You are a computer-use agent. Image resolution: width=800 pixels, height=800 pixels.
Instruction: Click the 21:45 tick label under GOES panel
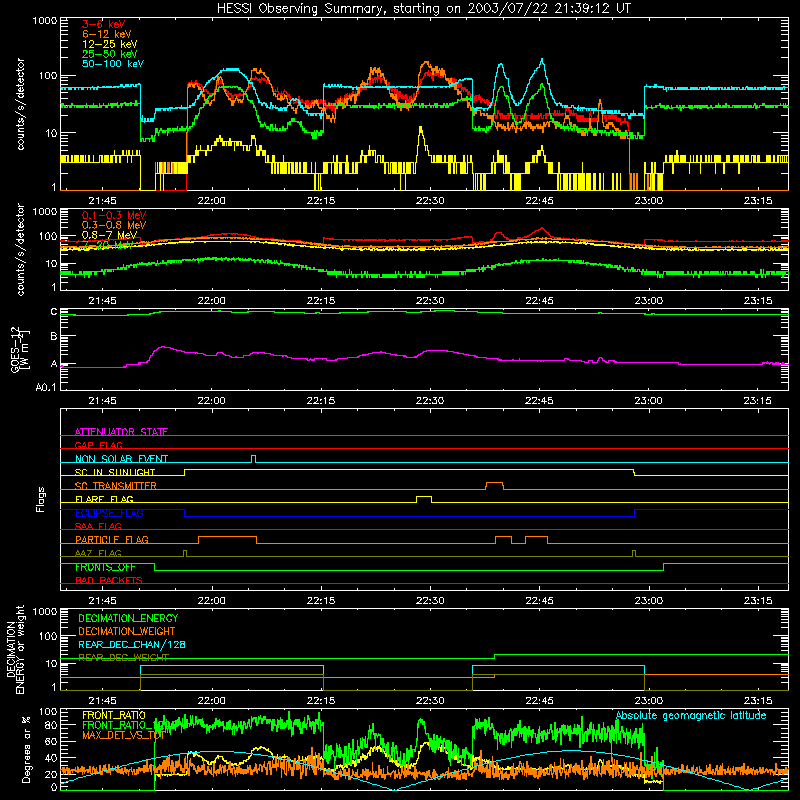[103, 401]
